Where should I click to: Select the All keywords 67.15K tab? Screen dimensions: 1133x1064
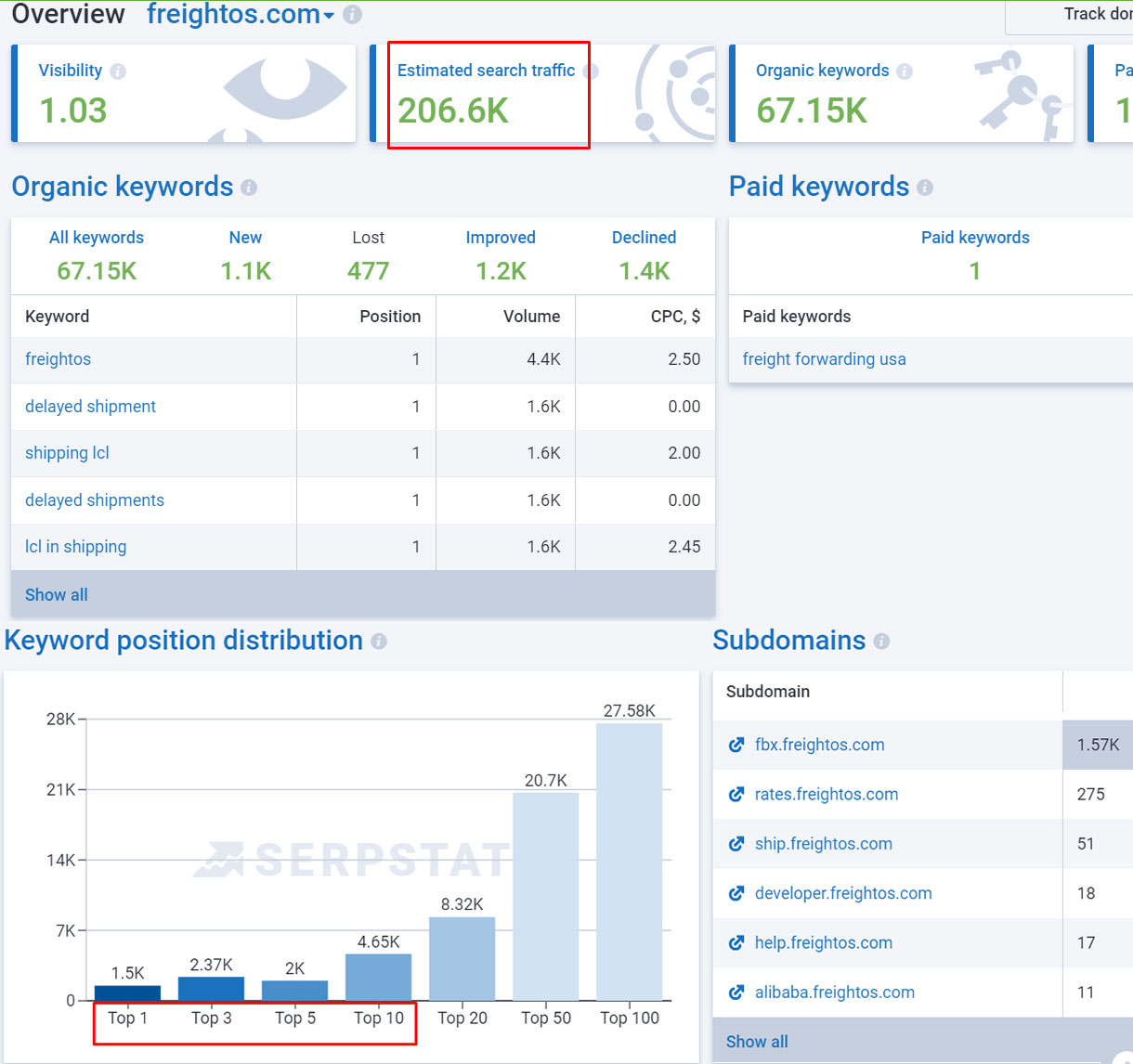(97, 255)
